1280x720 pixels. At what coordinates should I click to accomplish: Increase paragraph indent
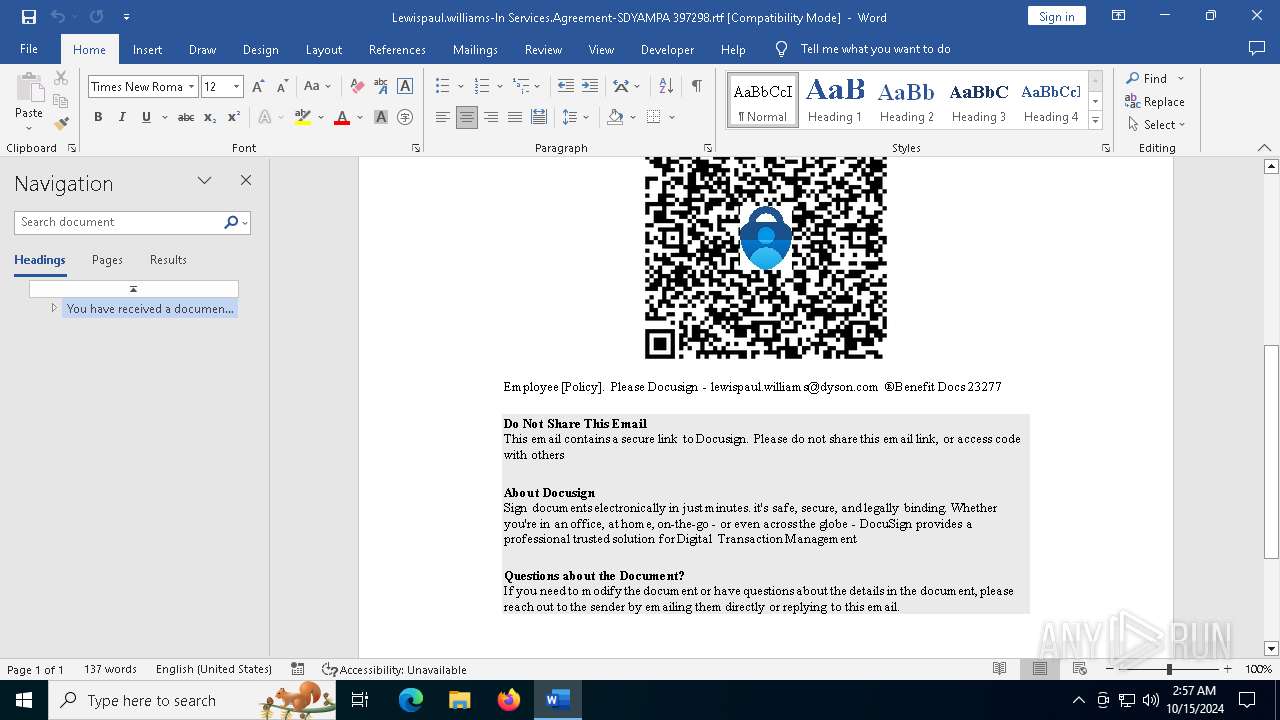(x=590, y=87)
